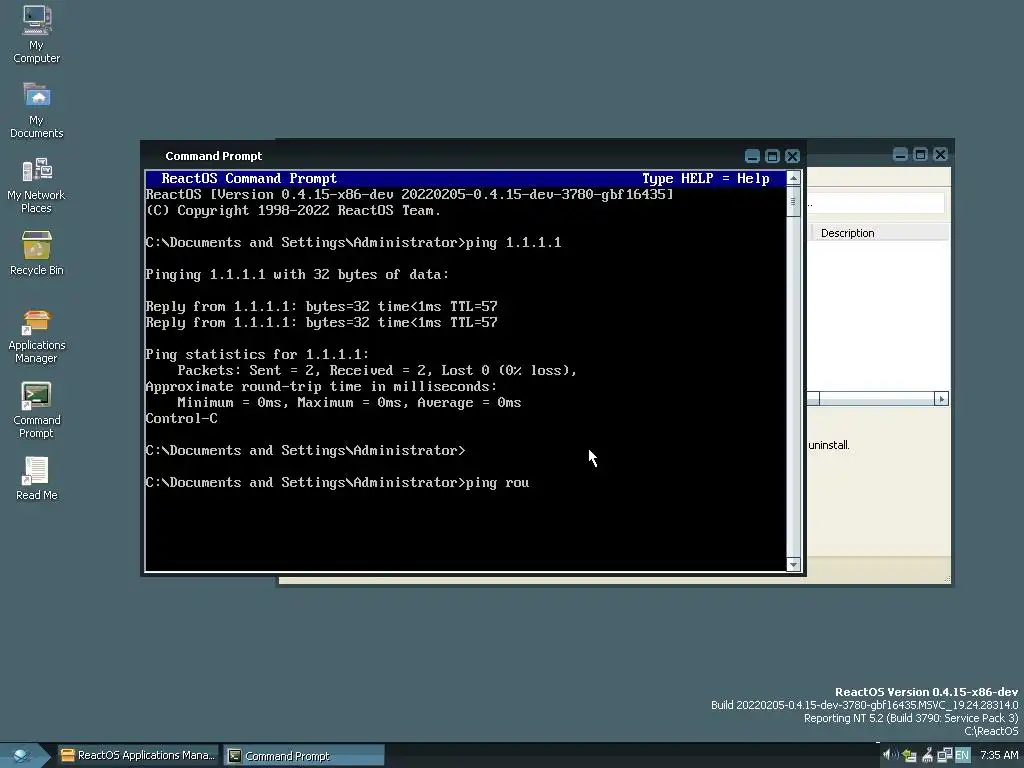This screenshot has width=1024, height=768.
Task: Click the Description column header in Applications Manager
Action: 879,233
